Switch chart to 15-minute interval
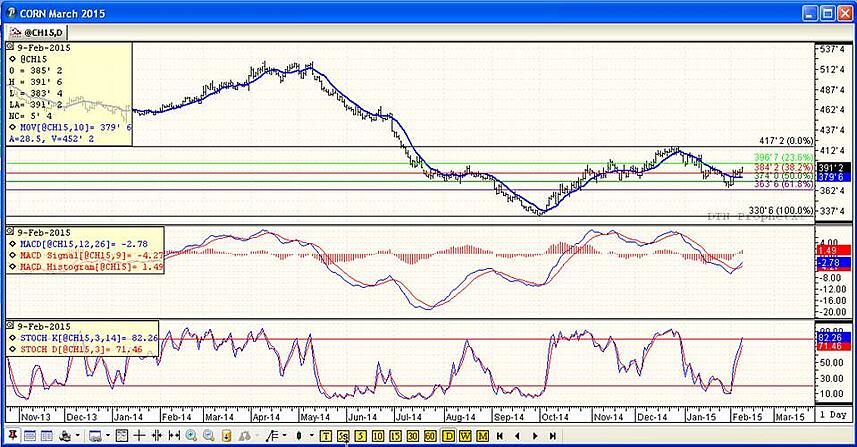The height and width of the screenshot is (447, 857). (x=395, y=436)
